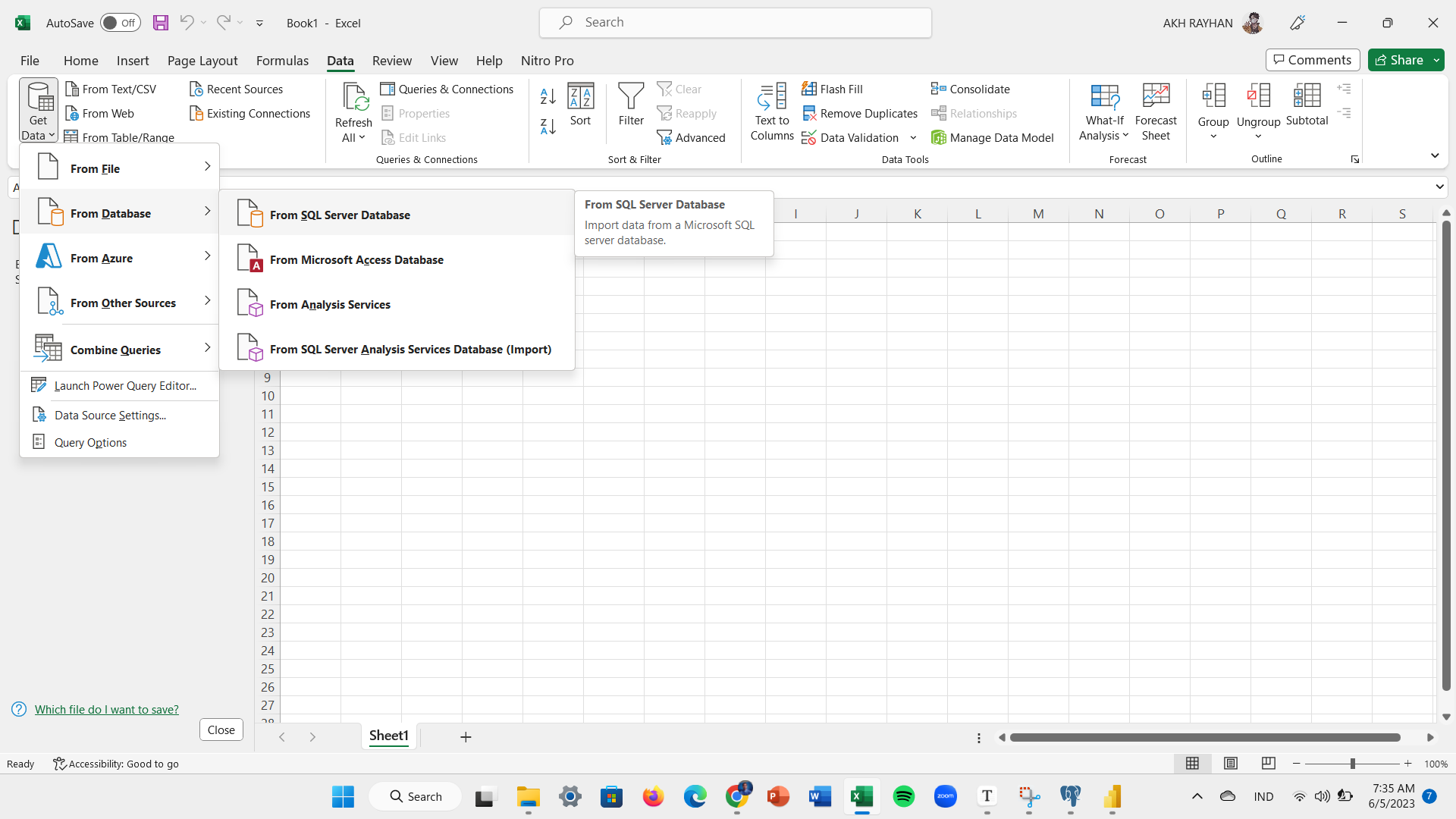This screenshot has height=819, width=1456.
Task: Toggle the AutoSave switch
Action: (x=120, y=23)
